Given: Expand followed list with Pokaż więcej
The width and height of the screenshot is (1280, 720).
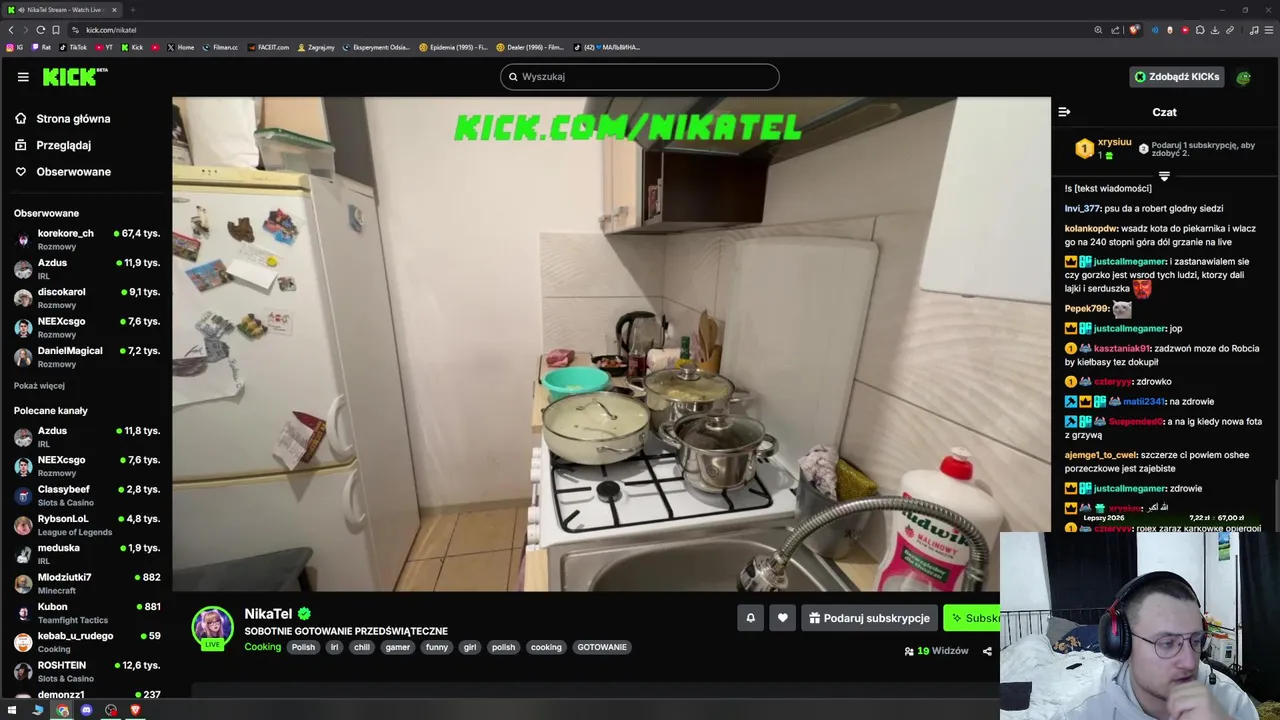Looking at the screenshot, I should (x=39, y=385).
